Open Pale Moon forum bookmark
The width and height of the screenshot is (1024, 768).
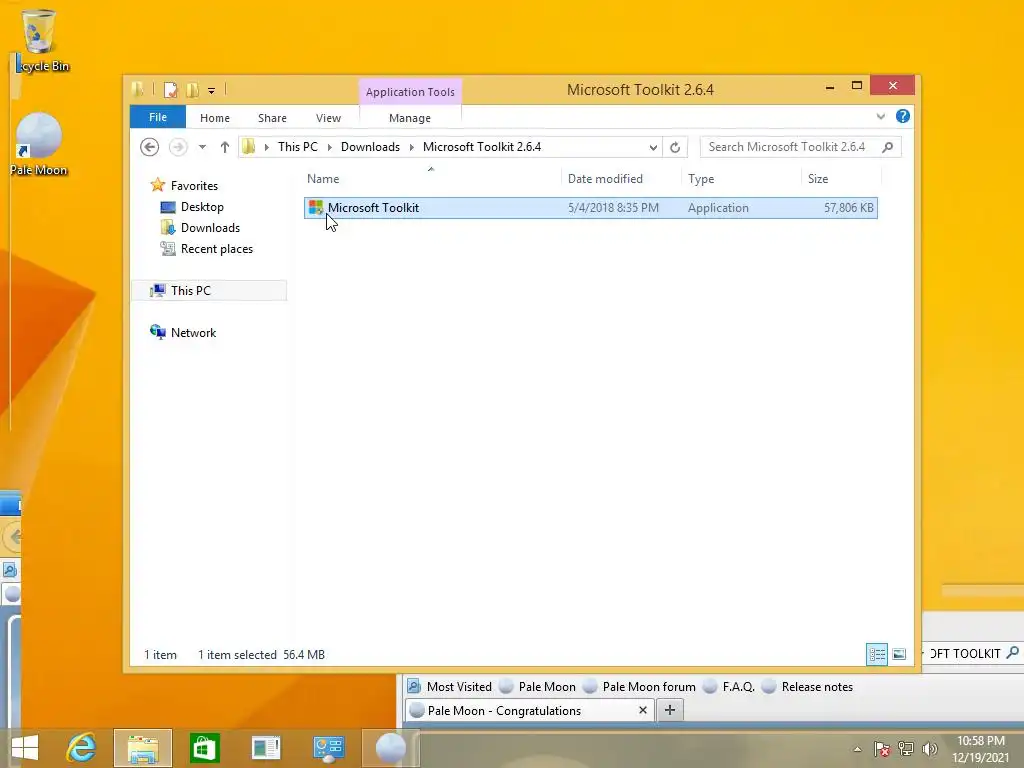pos(639,686)
